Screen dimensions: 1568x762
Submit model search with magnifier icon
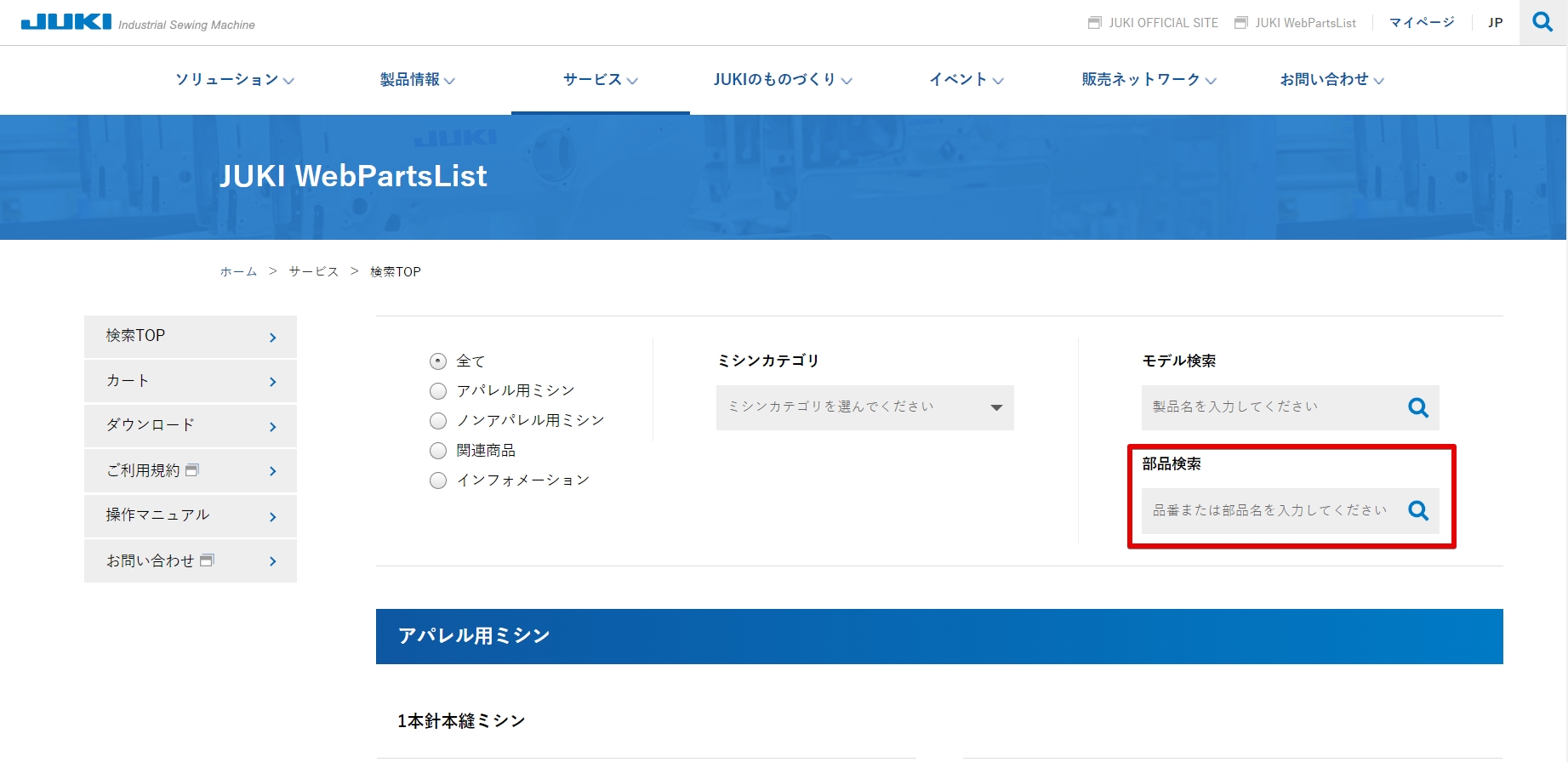[x=1418, y=407]
